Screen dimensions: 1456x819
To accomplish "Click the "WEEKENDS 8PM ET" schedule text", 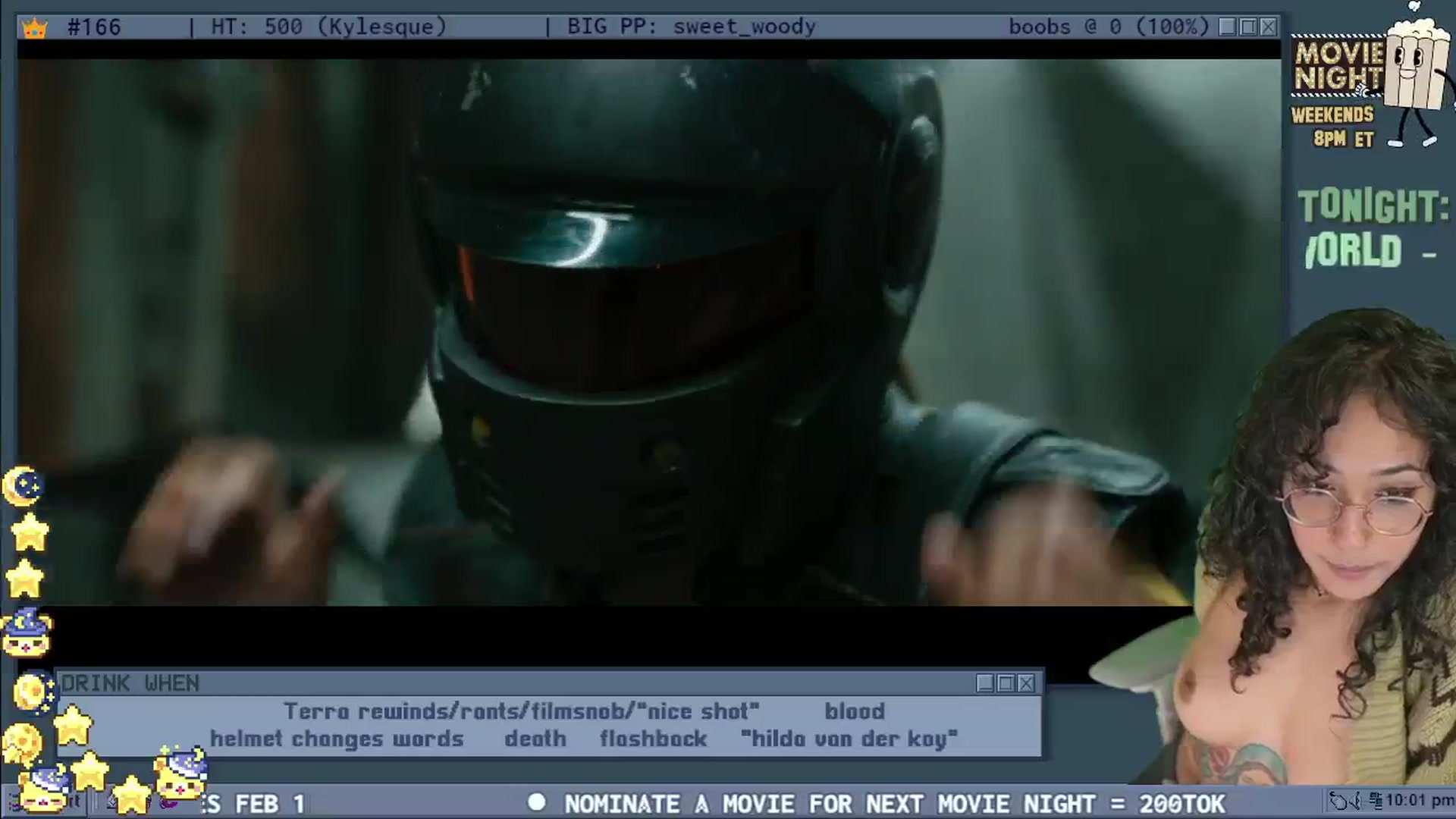I will pos(1333,127).
